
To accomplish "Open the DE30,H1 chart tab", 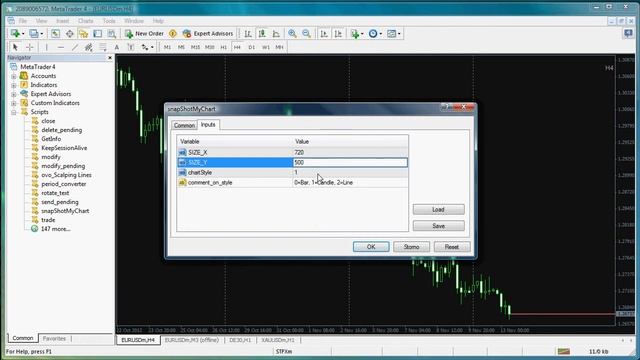I will pyautogui.click(x=240, y=340).
